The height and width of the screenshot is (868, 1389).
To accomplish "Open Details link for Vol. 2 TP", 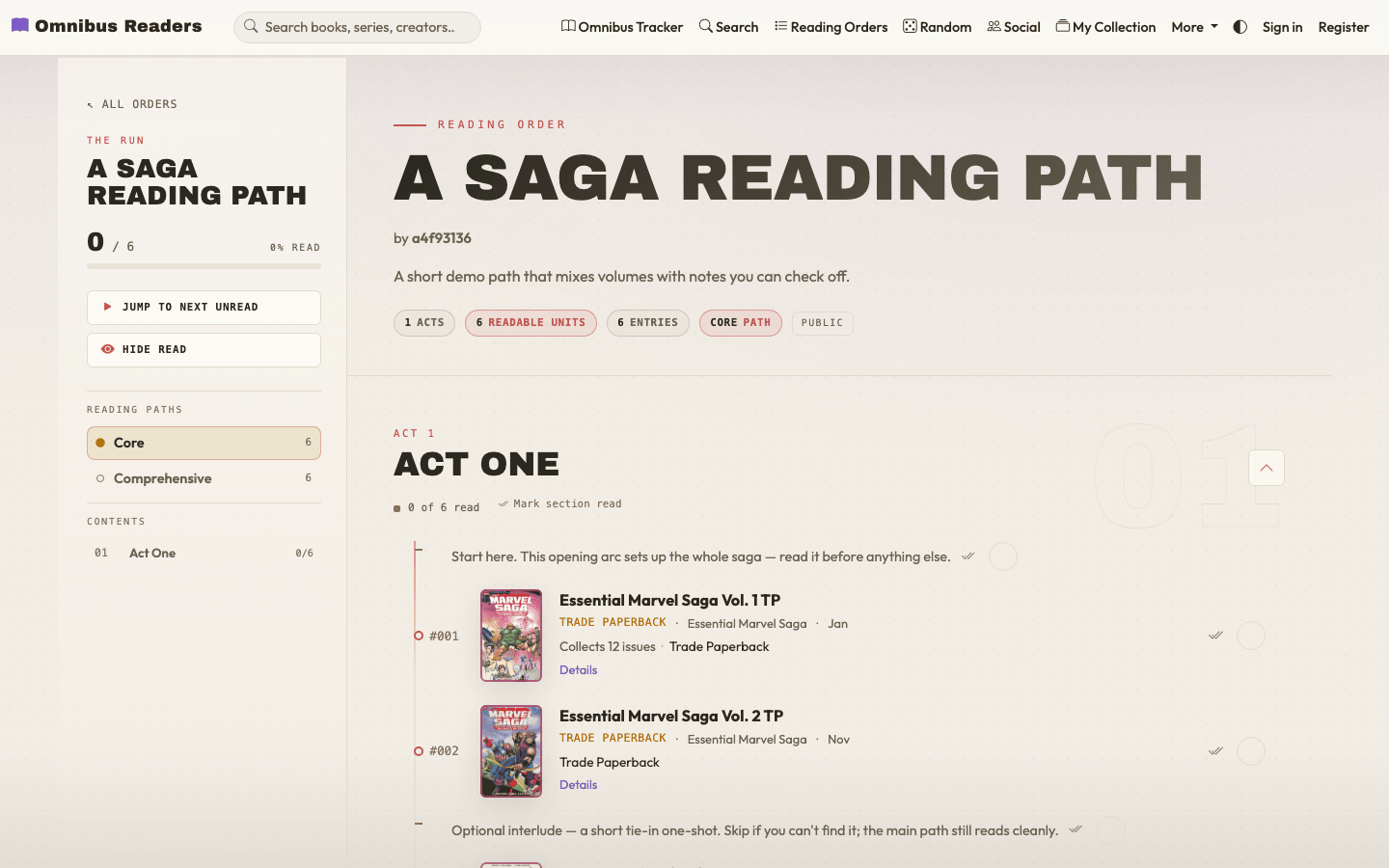I will 578,785.
